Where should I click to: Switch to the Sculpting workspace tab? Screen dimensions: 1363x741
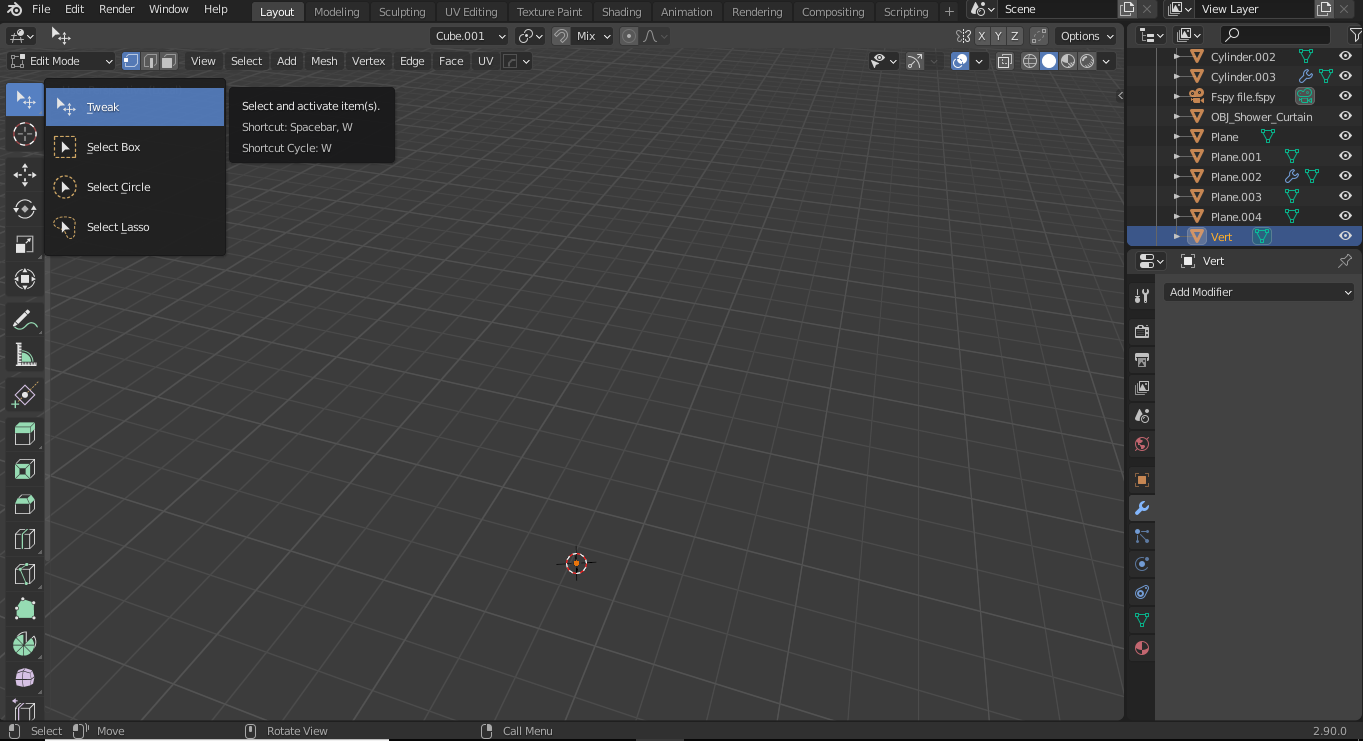(x=402, y=12)
